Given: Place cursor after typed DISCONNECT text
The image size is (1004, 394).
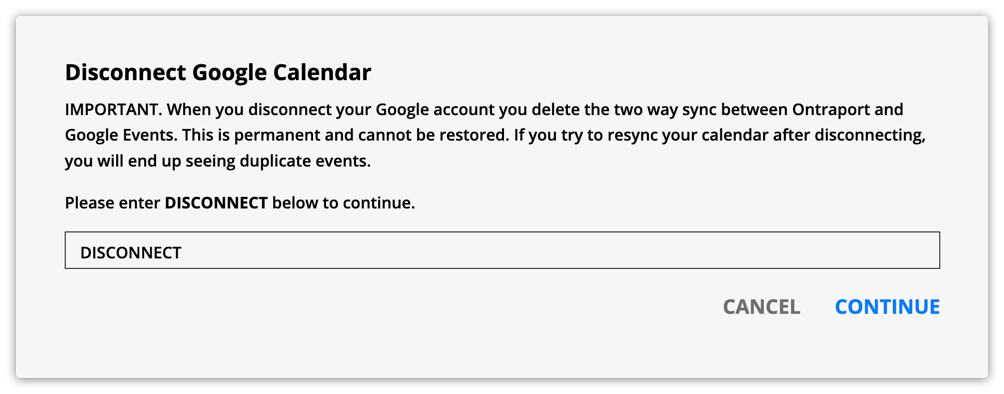Looking at the screenshot, I should click(182, 253).
